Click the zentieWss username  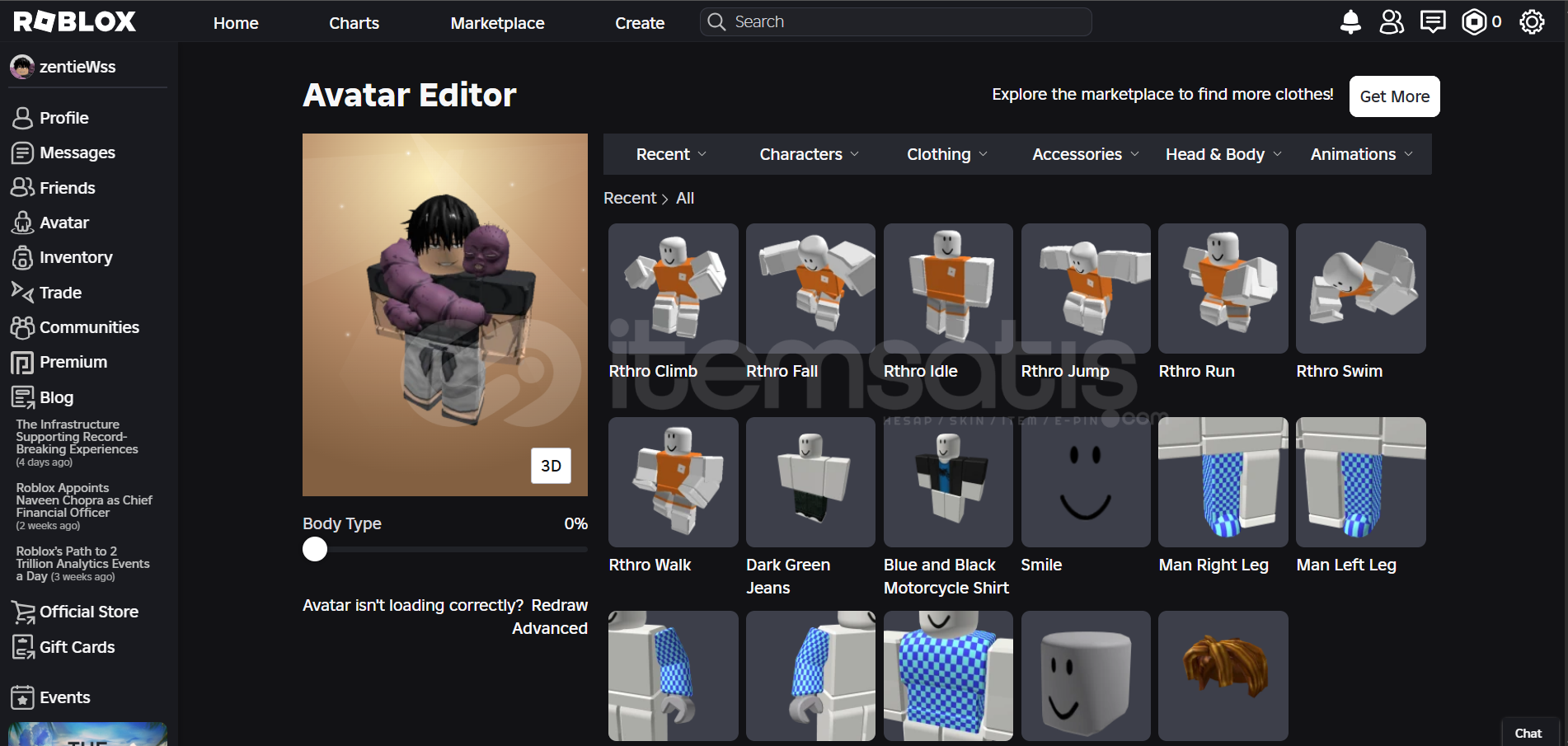[x=77, y=67]
